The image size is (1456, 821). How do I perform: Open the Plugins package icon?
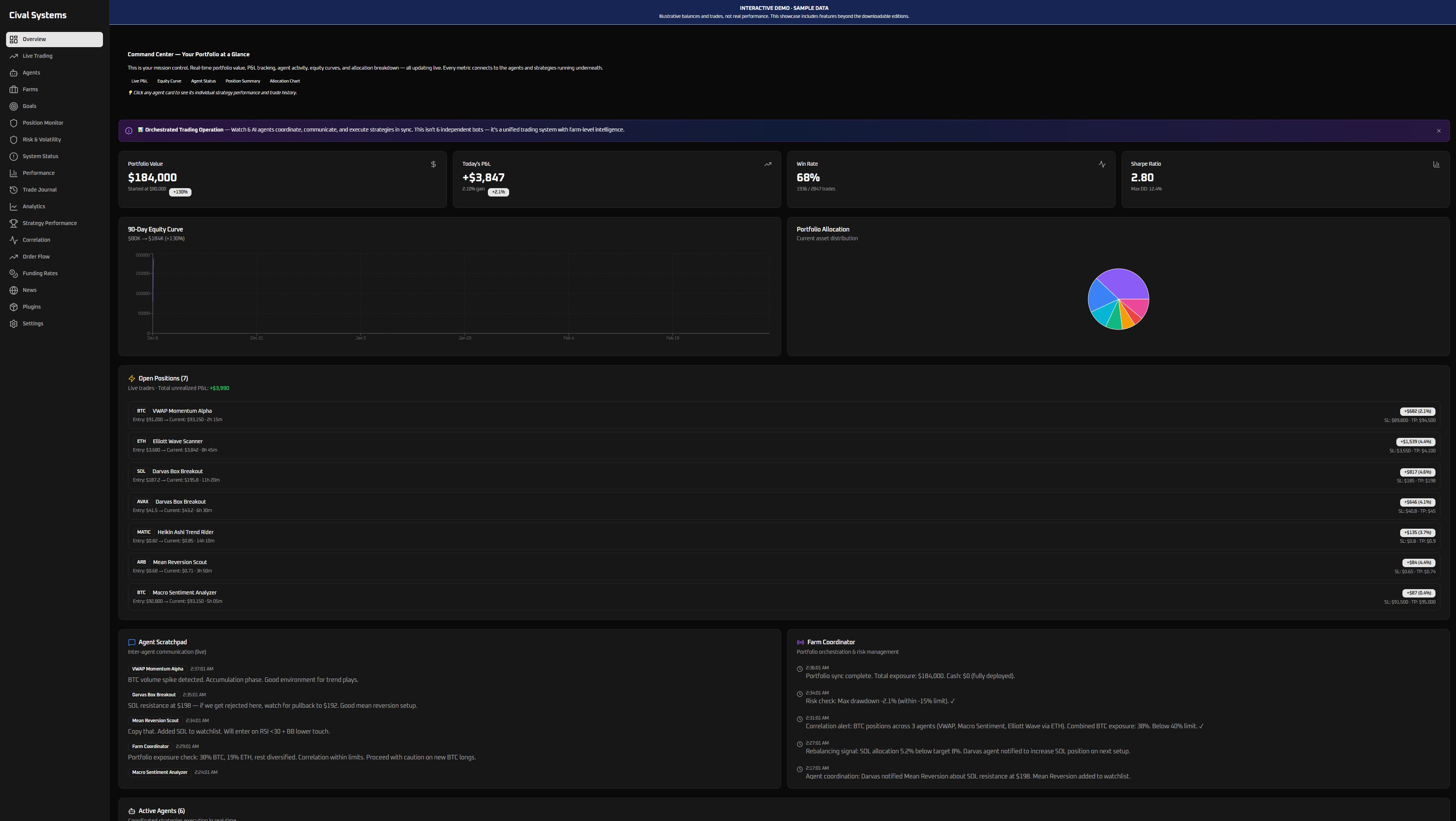click(x=14, y=307)
